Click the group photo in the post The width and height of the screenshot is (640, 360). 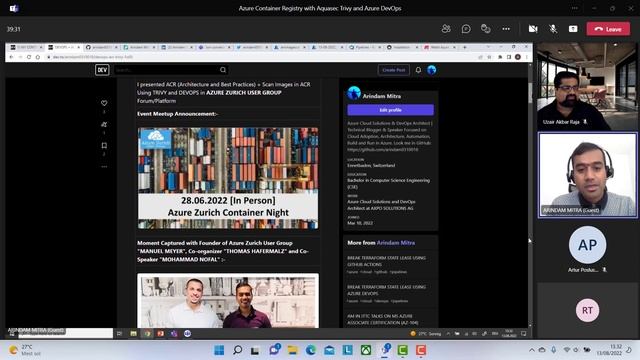click(228, 301)
